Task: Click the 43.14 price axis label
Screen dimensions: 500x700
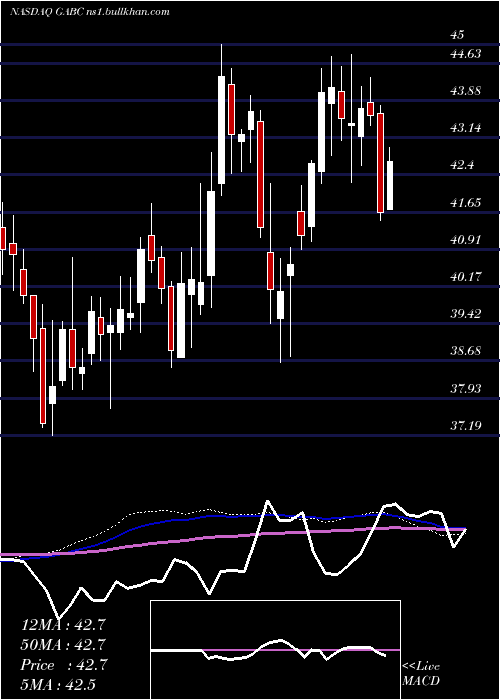Action: click(466, 128)
